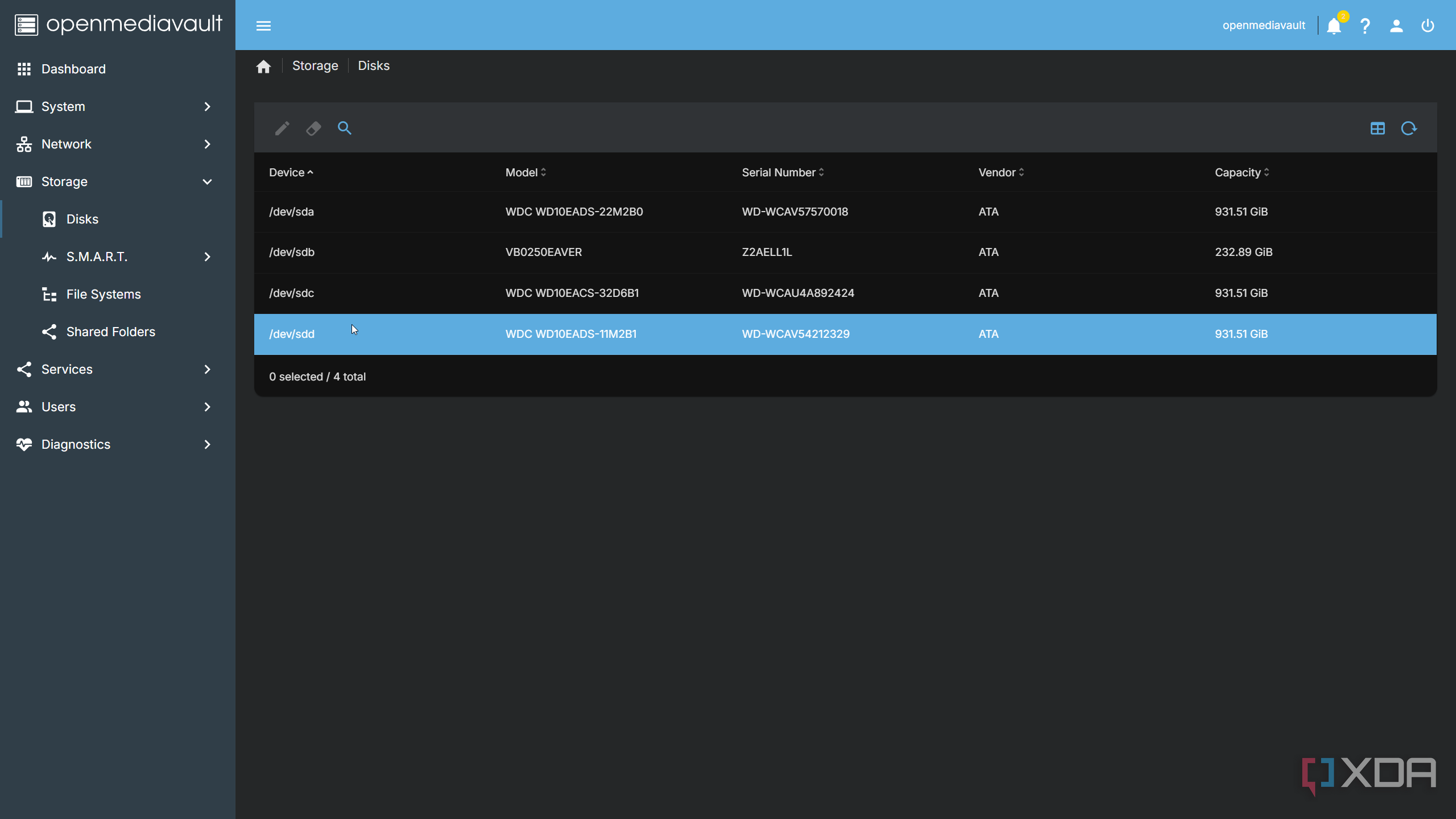Collapse the Storage menu chevron

click(x=207, y=181)
